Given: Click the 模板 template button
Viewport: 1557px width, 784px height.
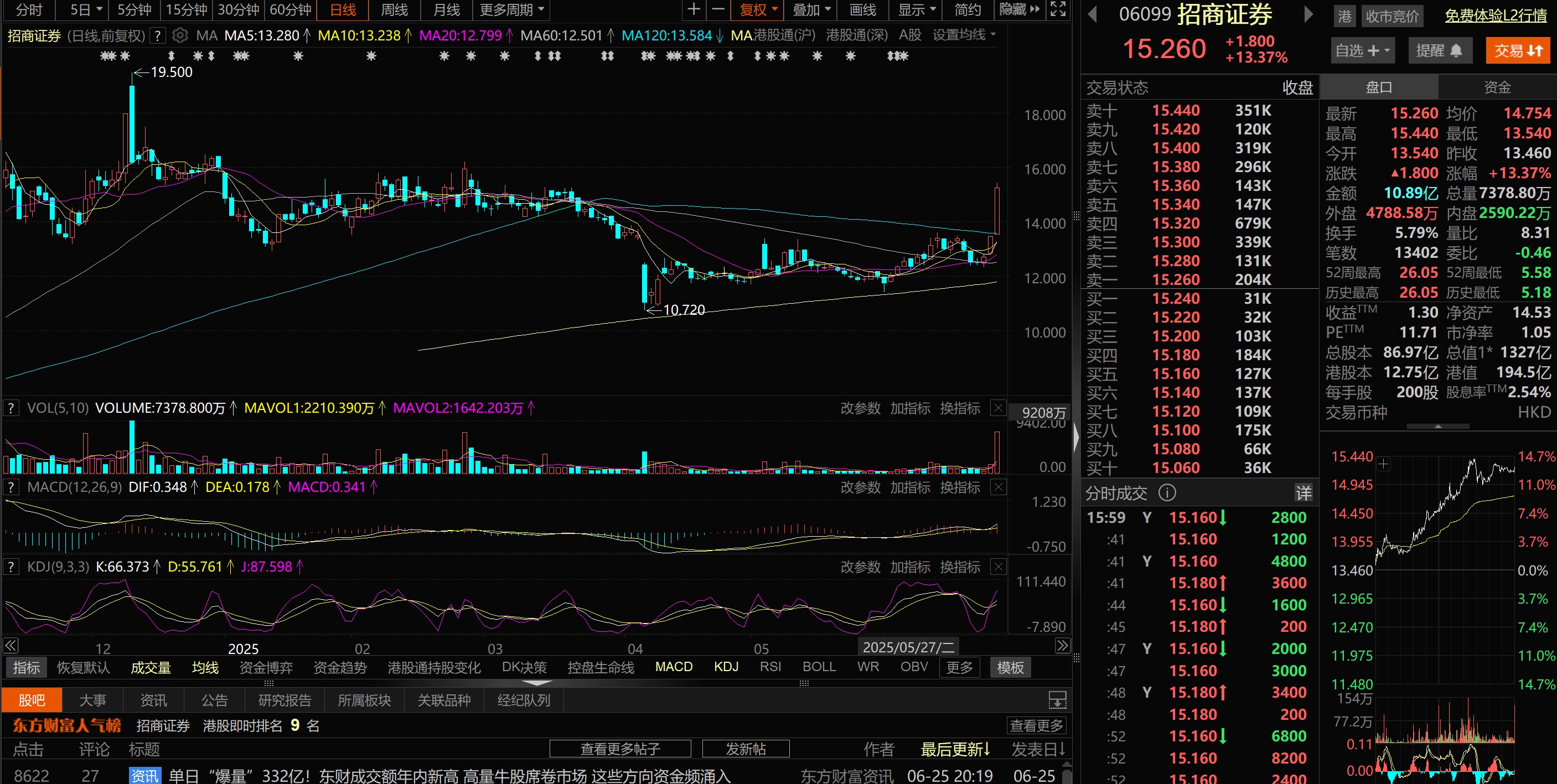Looking at the screenshot, I should pyautogui.click(x=1010, y=667).
